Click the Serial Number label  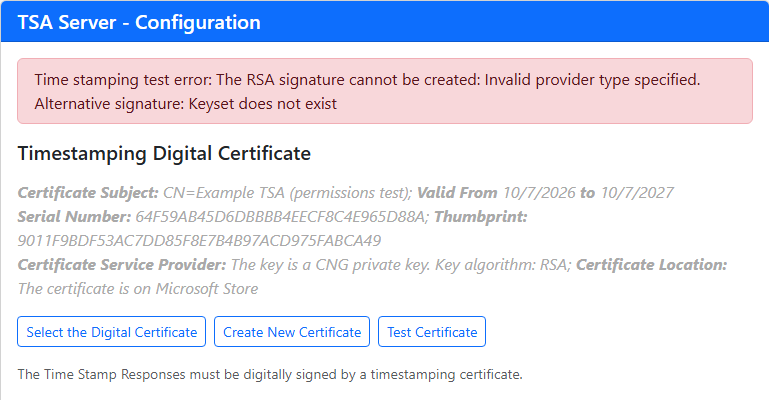(75, 217)
